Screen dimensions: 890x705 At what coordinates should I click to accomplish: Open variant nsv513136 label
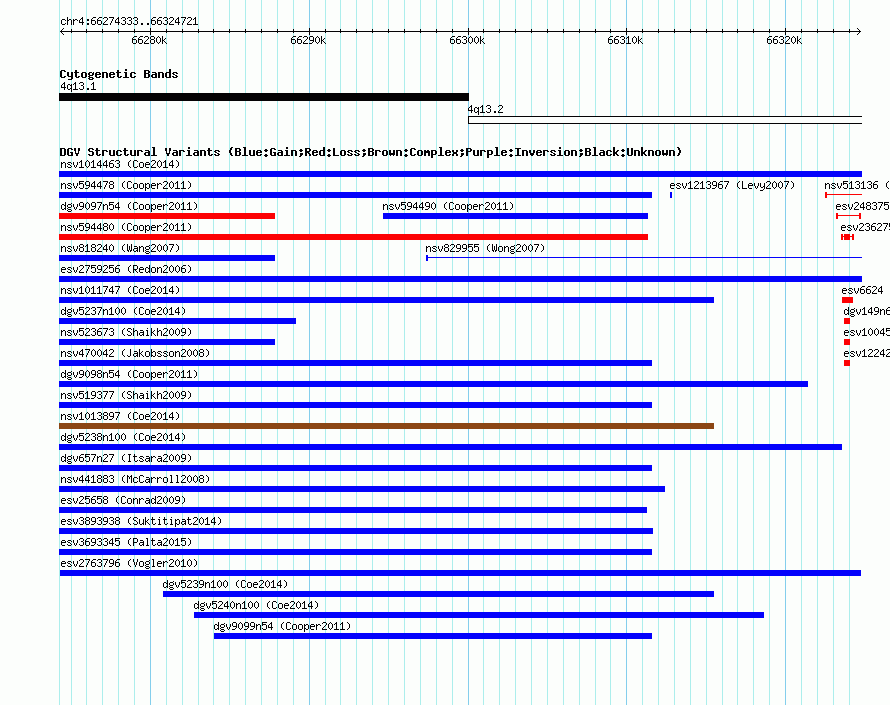click(851, 185)
